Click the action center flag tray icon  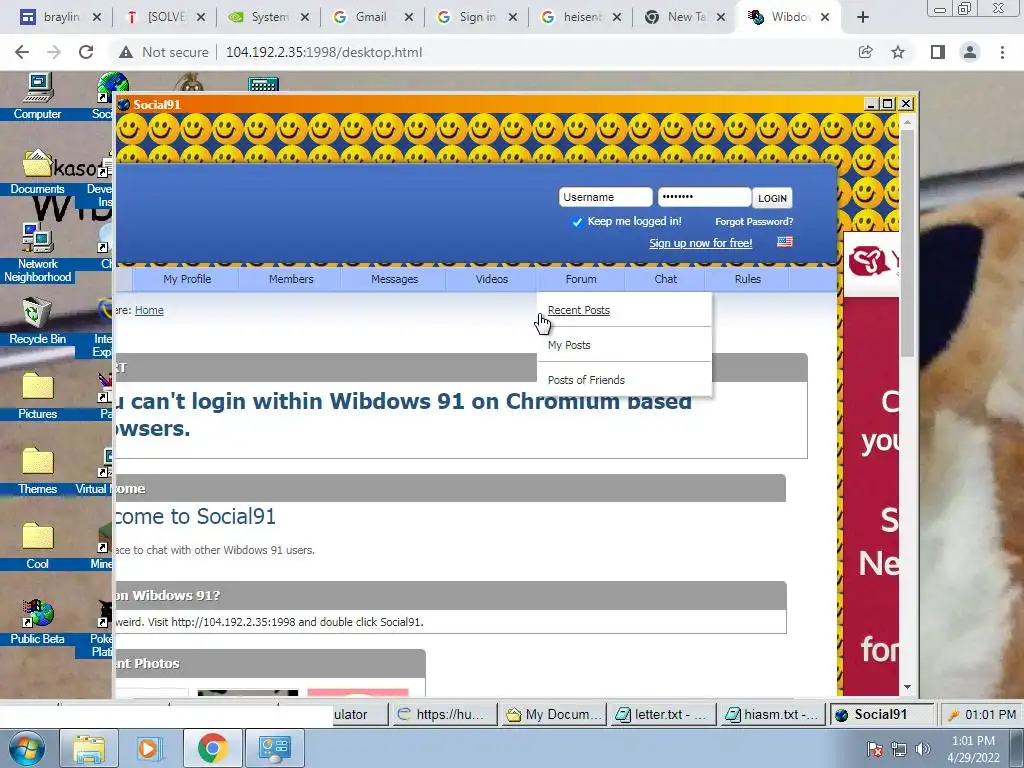875,749
